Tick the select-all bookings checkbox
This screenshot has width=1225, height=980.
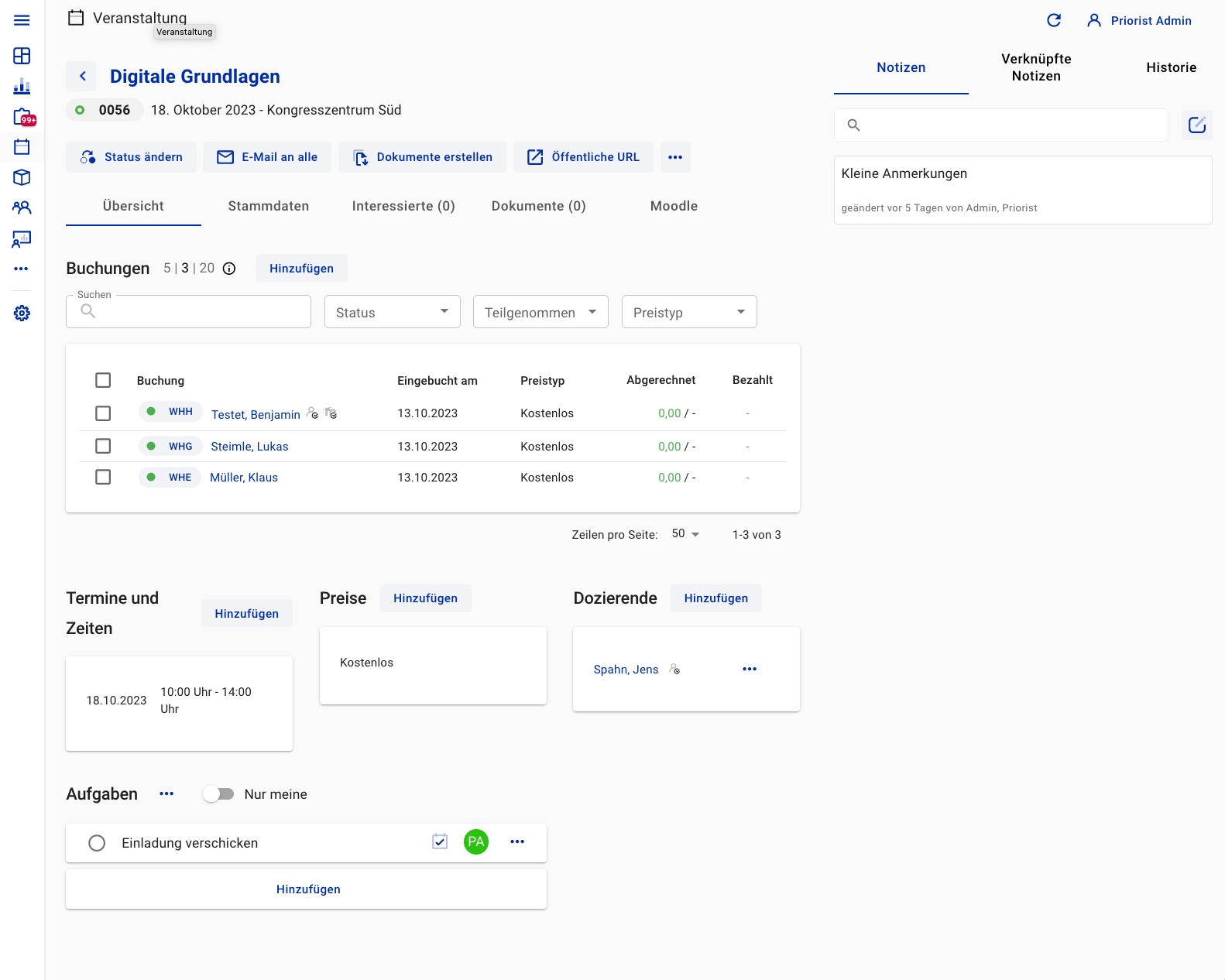103,380
